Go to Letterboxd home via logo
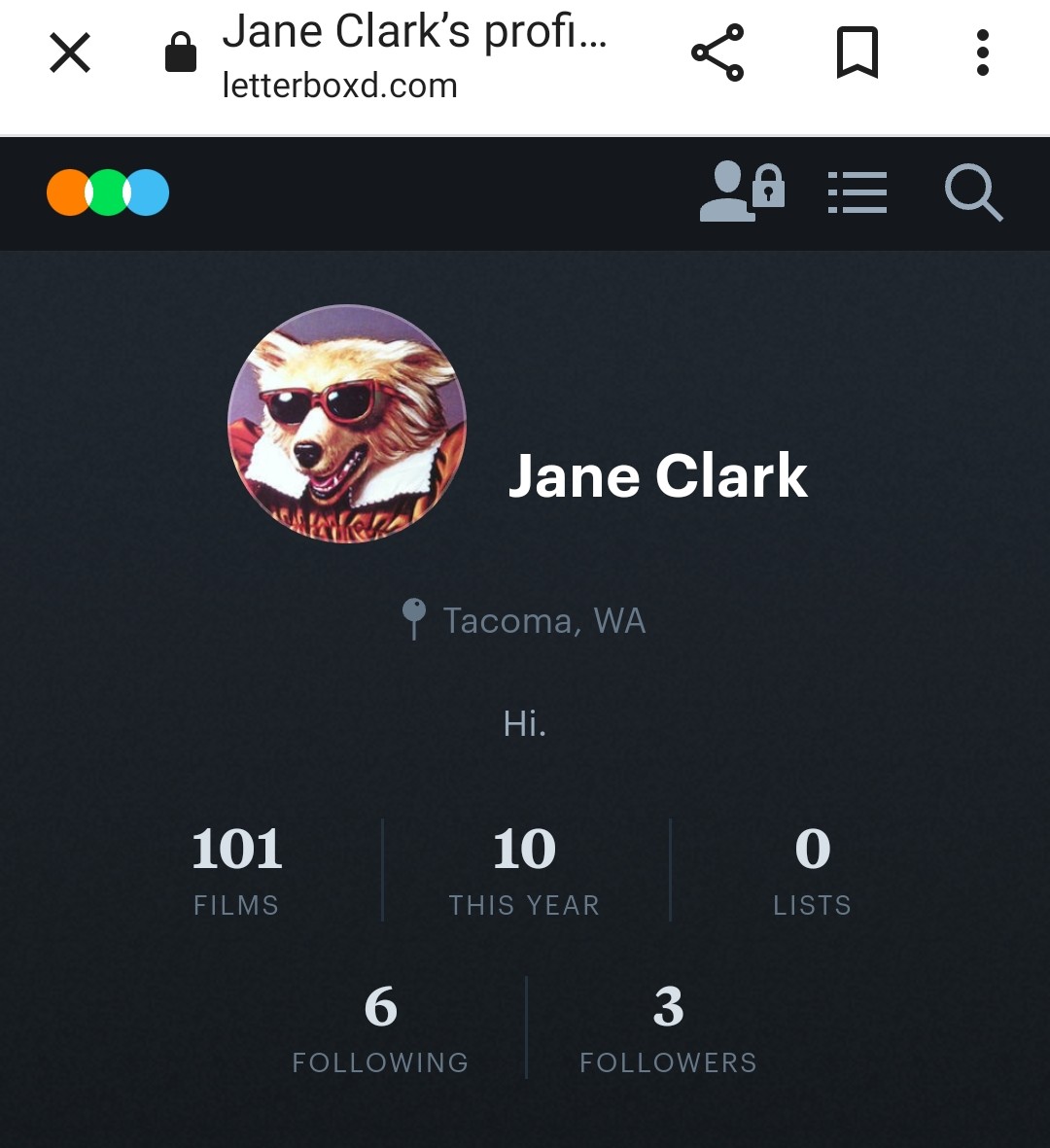This screenshot has width=1050, height=1148. click(108, 192)
